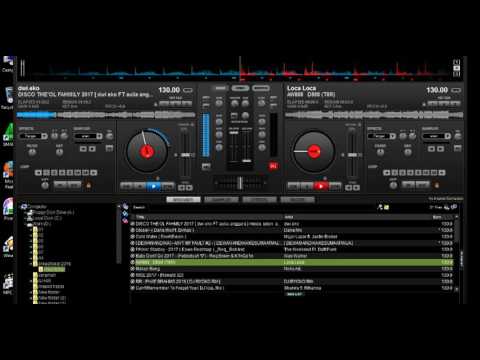Click the BPM tap button beside left 130.00
Viewport: 480px width, 360px height.
click(188, 90)
